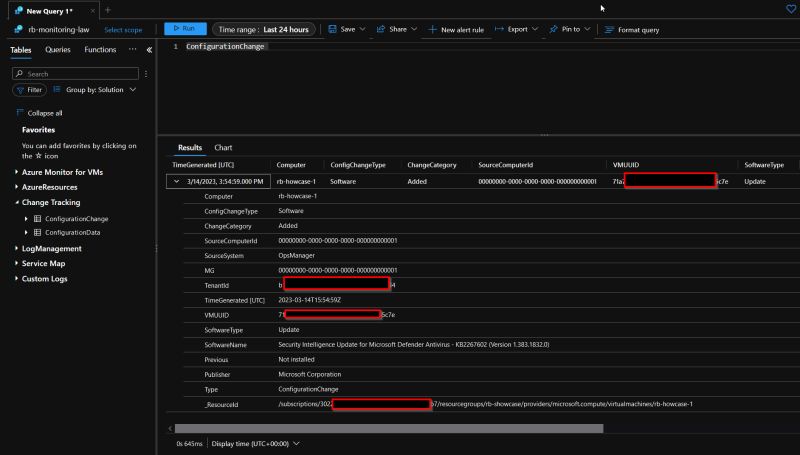
Task: Click the Export arrow icon
Action: tap(499, 29)
